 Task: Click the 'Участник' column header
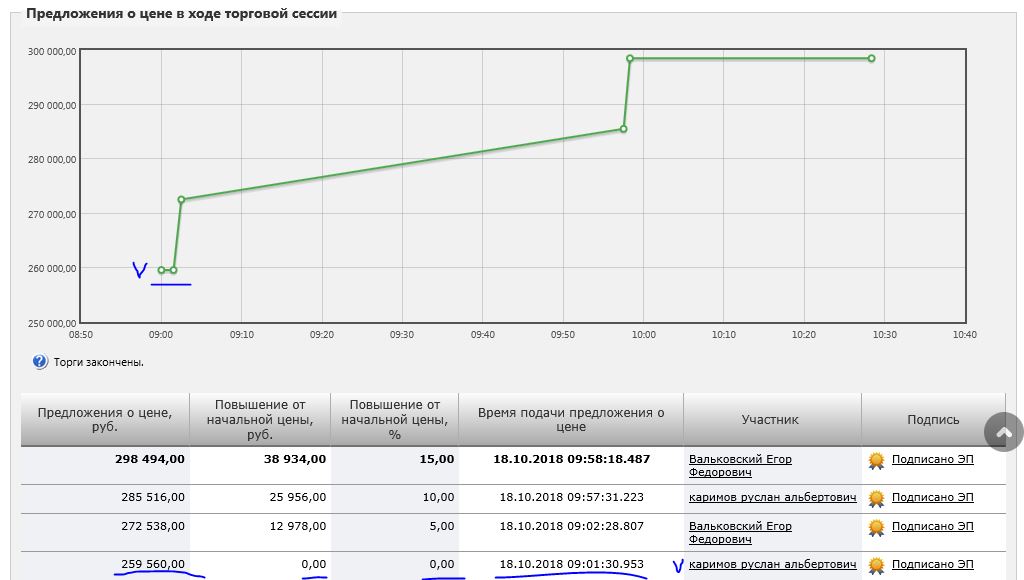pyautogui.click(x=770, y=420)
